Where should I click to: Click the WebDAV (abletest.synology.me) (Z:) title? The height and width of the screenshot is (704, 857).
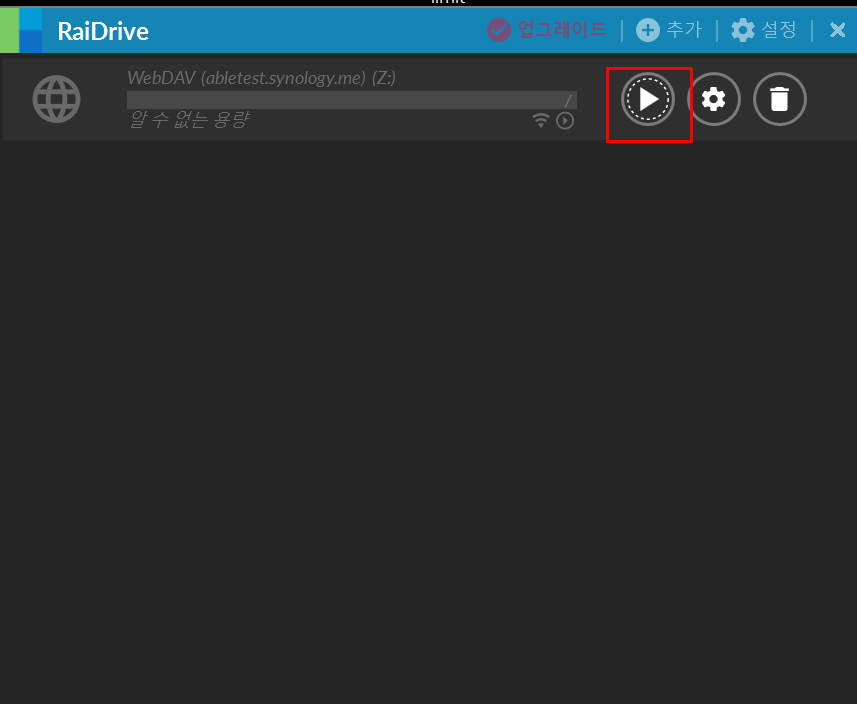[261, 78]
